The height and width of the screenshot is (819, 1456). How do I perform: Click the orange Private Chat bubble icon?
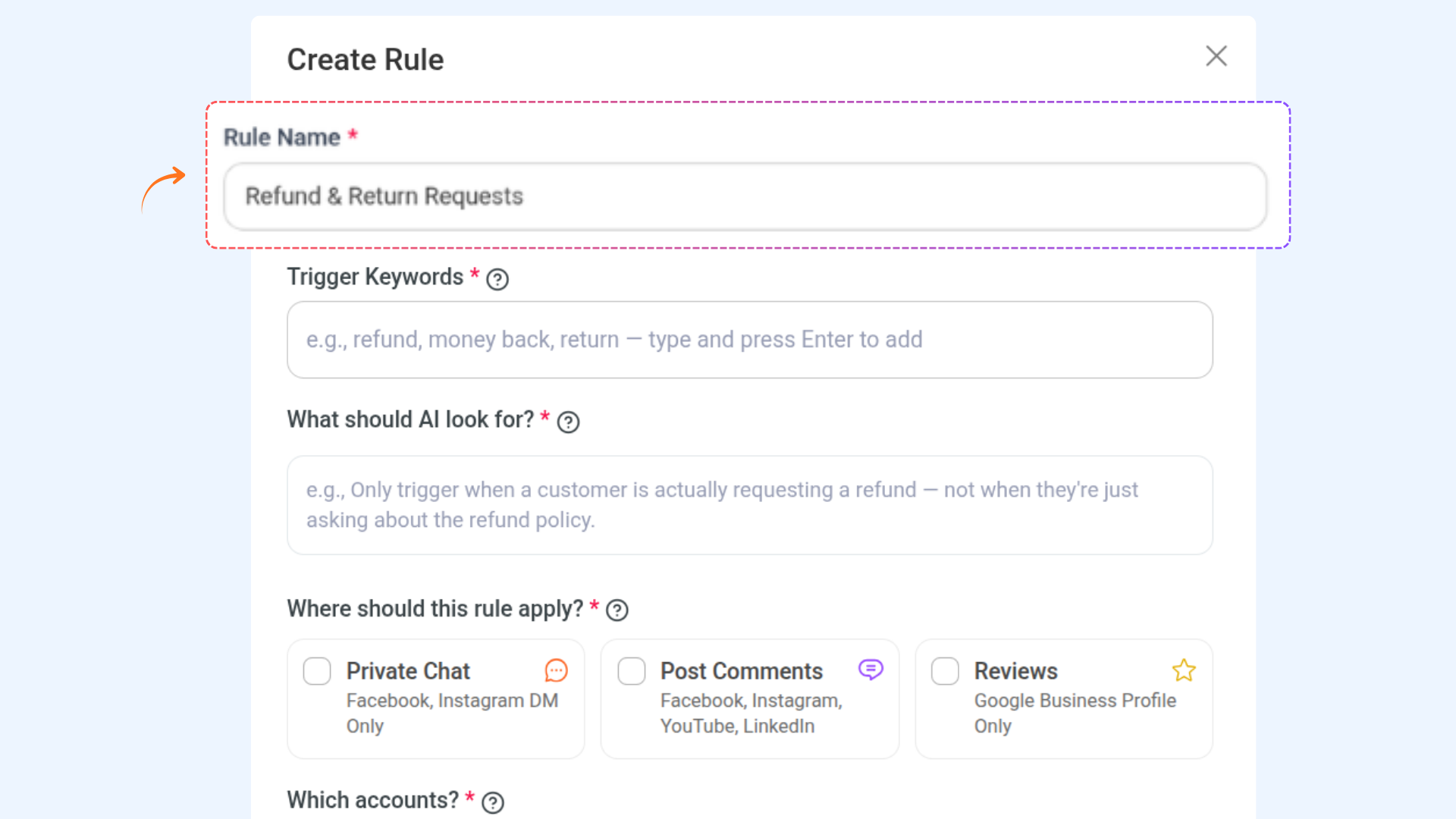coord(556,670)
